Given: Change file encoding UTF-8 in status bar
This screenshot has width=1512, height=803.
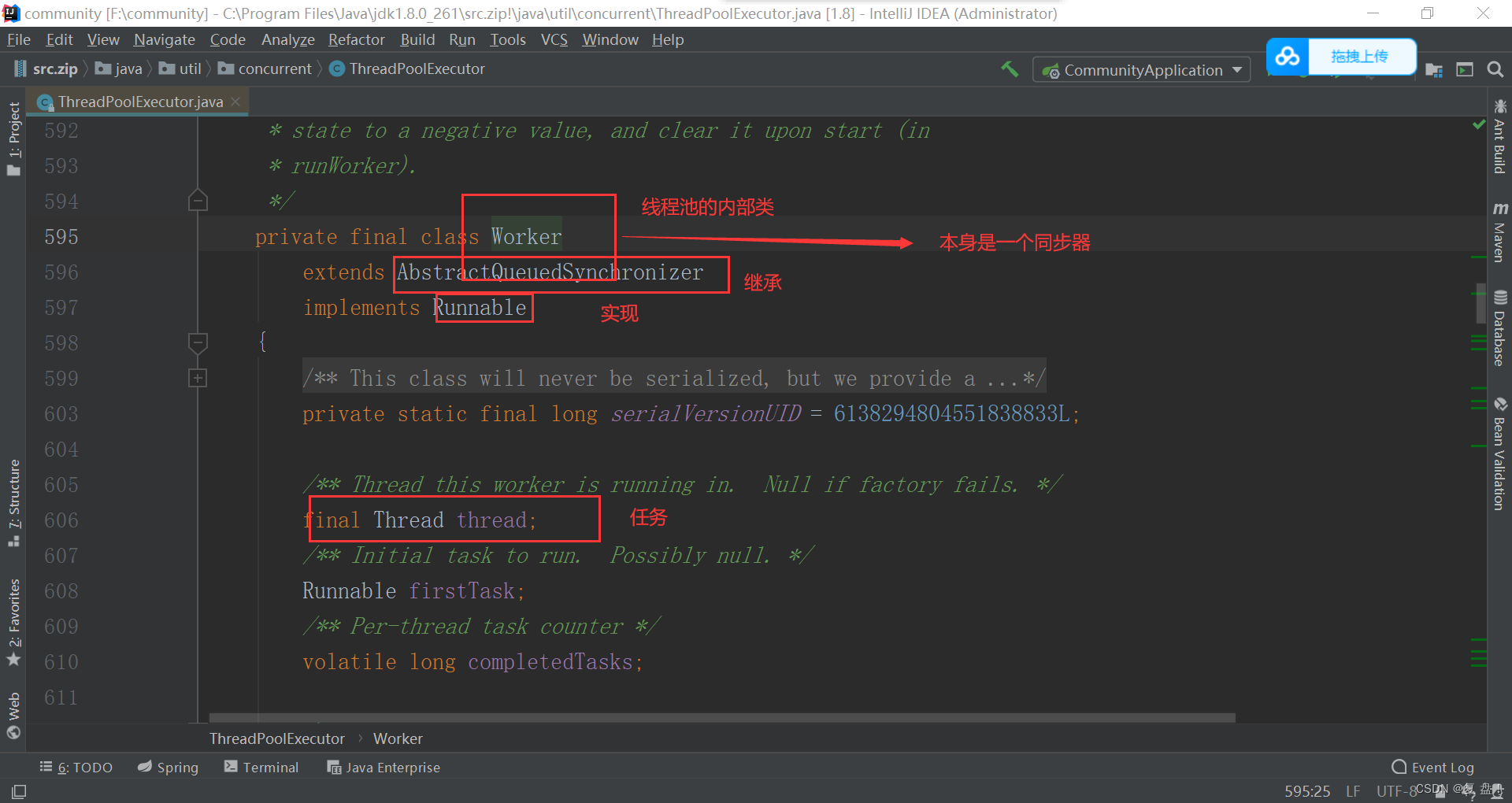Looking at the screenshot, I should [x=1396, y=791].
